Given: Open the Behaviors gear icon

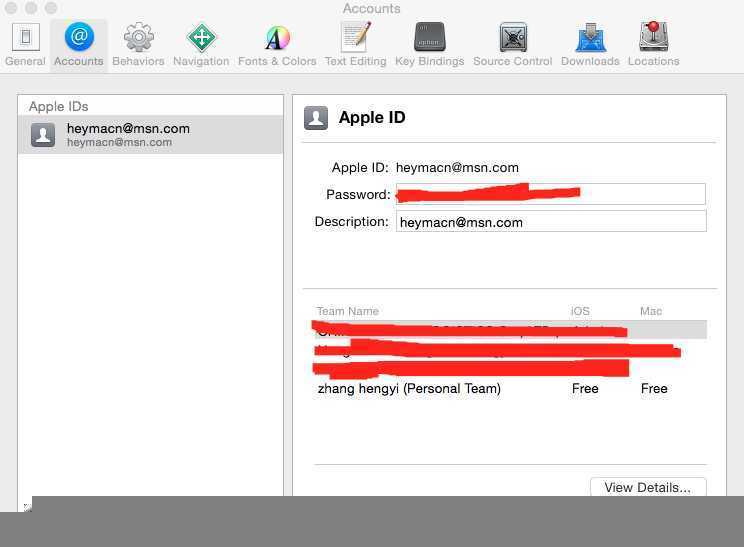Looking at the screenshot, I should pos(139,37).
